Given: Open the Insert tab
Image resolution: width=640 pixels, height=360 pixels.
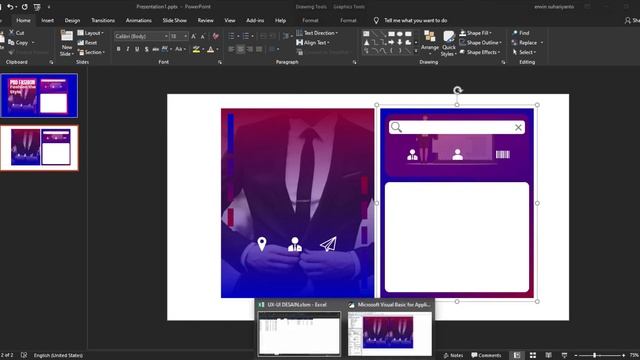Looking at the screenshot, I should [47, 20].
